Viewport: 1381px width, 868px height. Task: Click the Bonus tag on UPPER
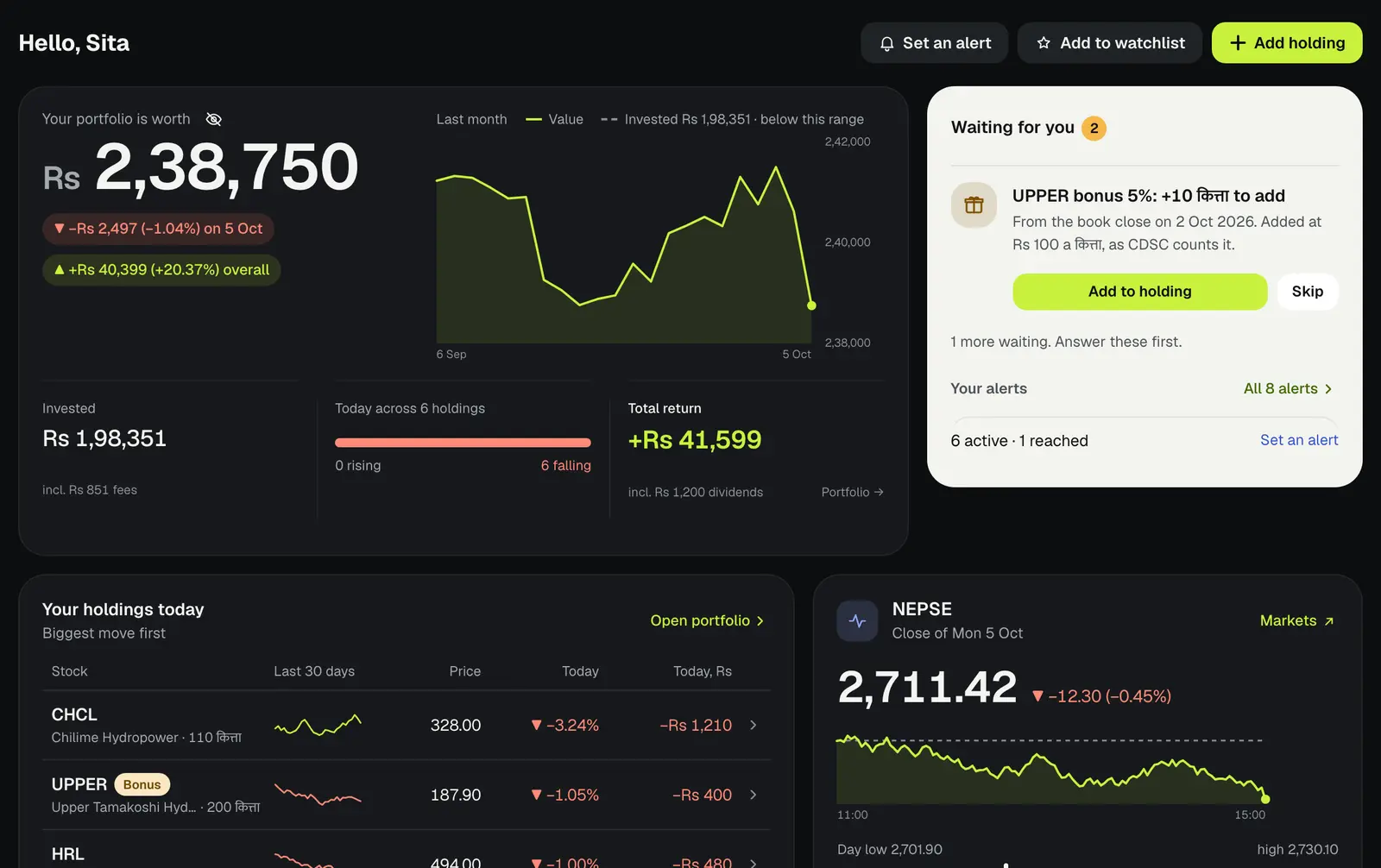pos(142,784)
